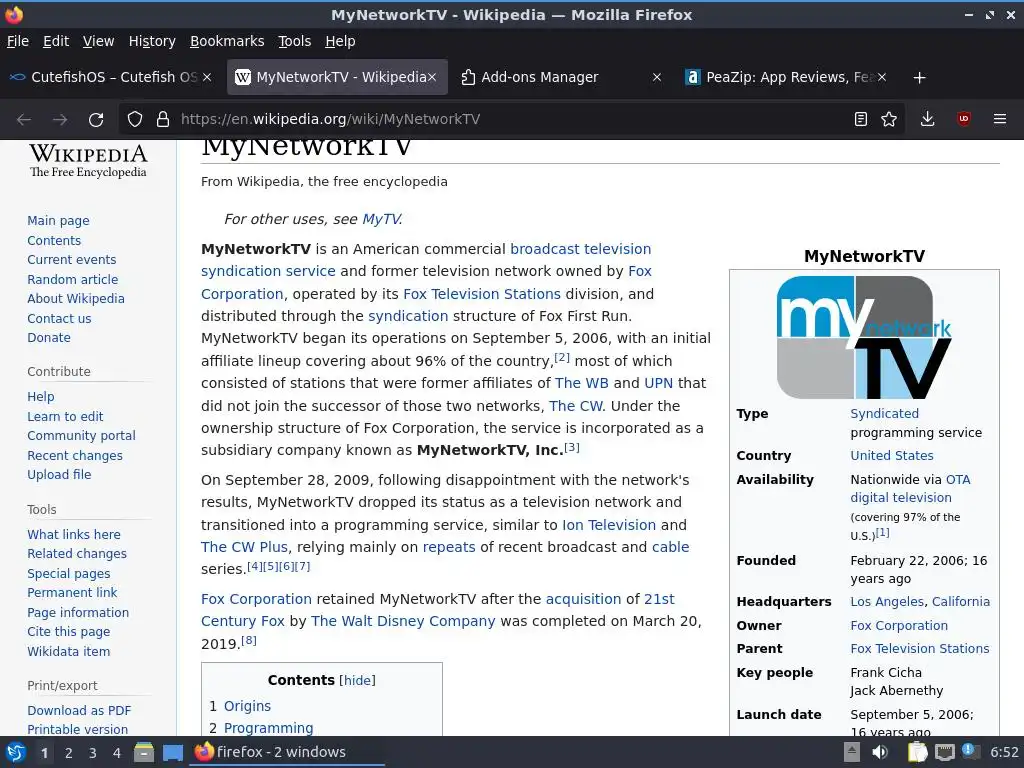Image resolution: width=1024 pixels, height=768 pixels.
Task: Open the History menu
Action: [152, 41]
